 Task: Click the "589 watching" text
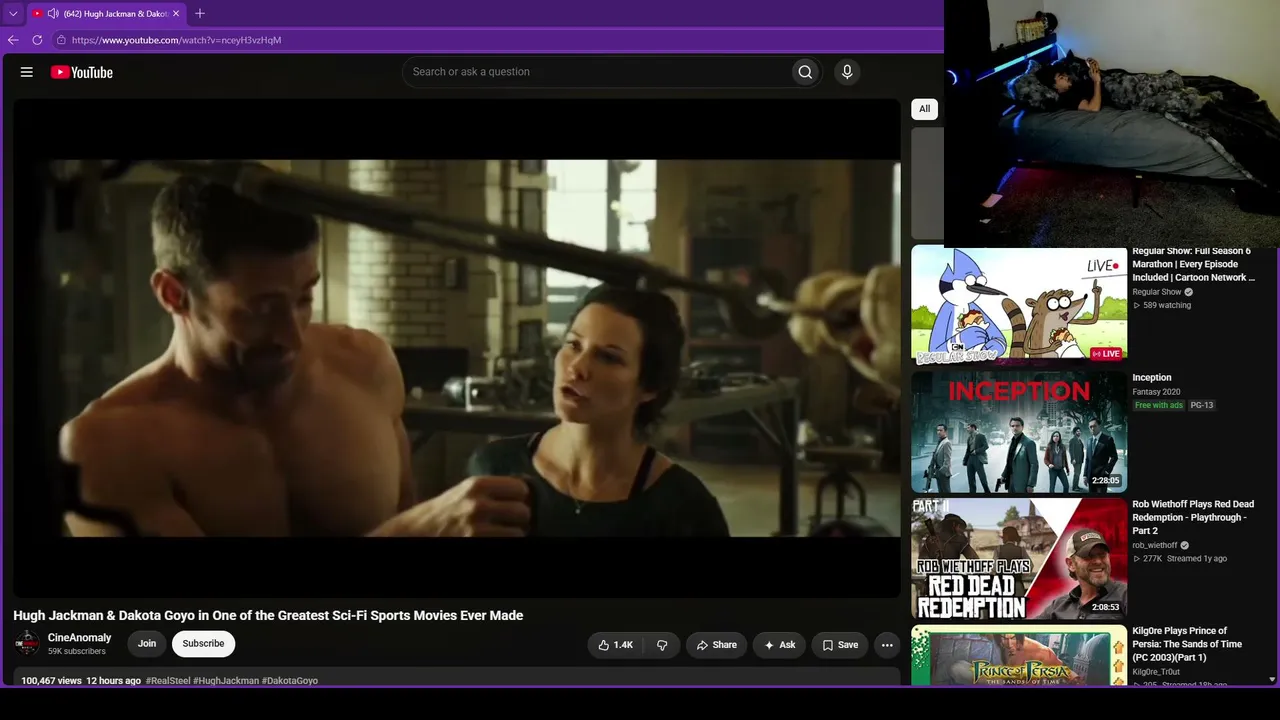pos(1167,305)
